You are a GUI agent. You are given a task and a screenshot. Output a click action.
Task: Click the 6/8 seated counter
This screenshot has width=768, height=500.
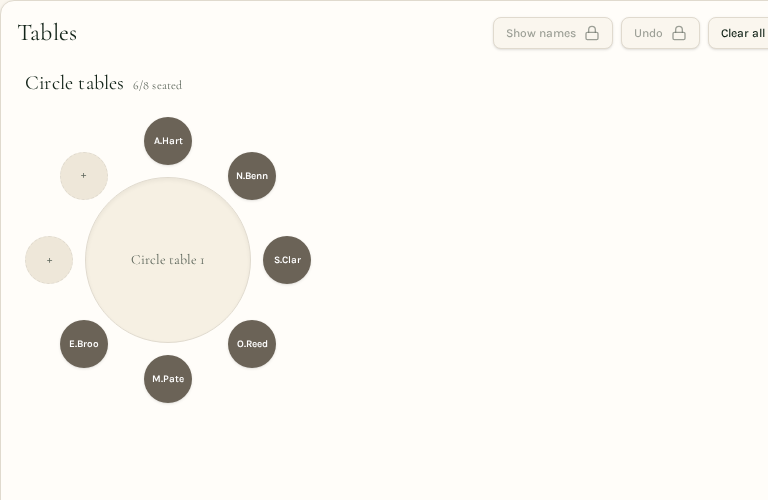click(x=157, y=85)
